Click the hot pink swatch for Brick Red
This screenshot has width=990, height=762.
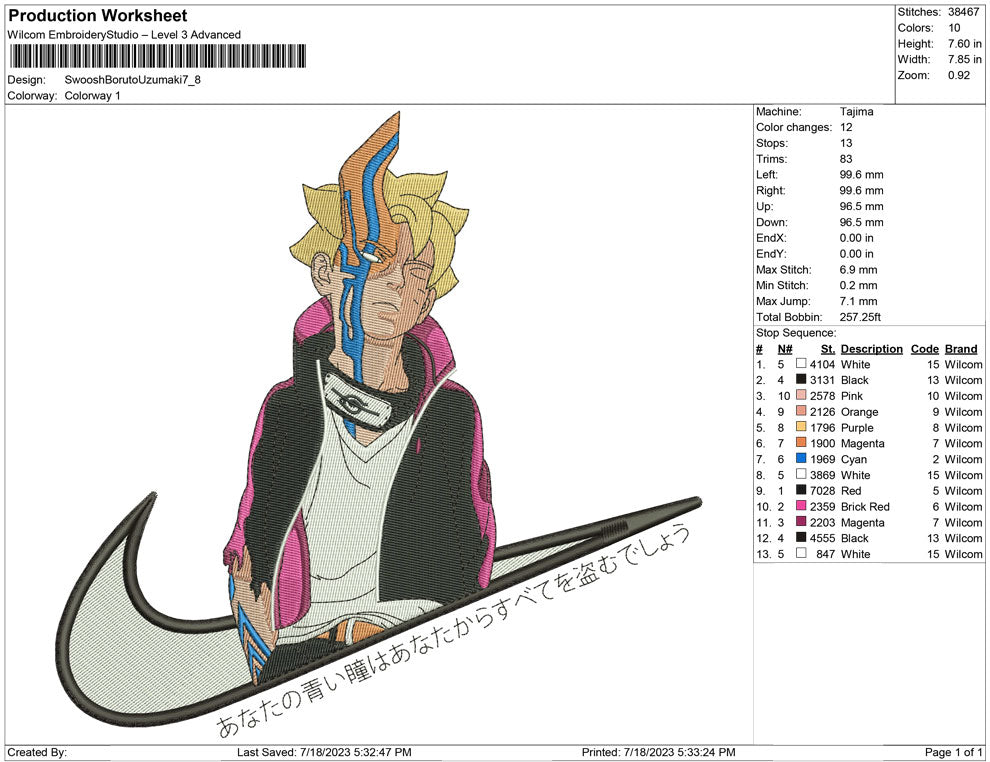(x=801, y=506)
